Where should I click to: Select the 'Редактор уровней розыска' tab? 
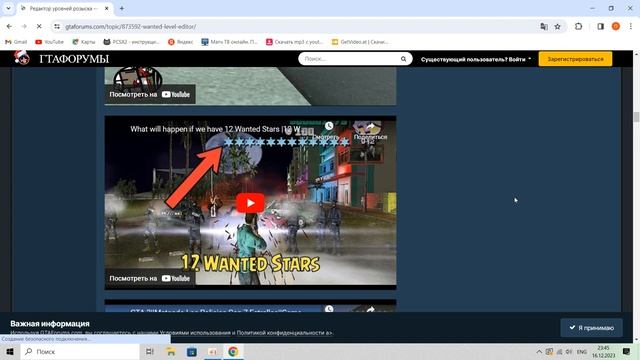tap(64, 8)
